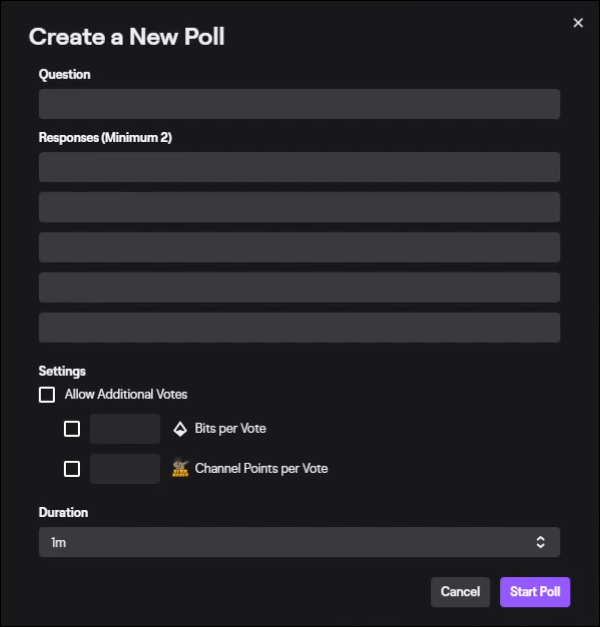
Task: Click the first response input field
Action: (x=299, y=167)
